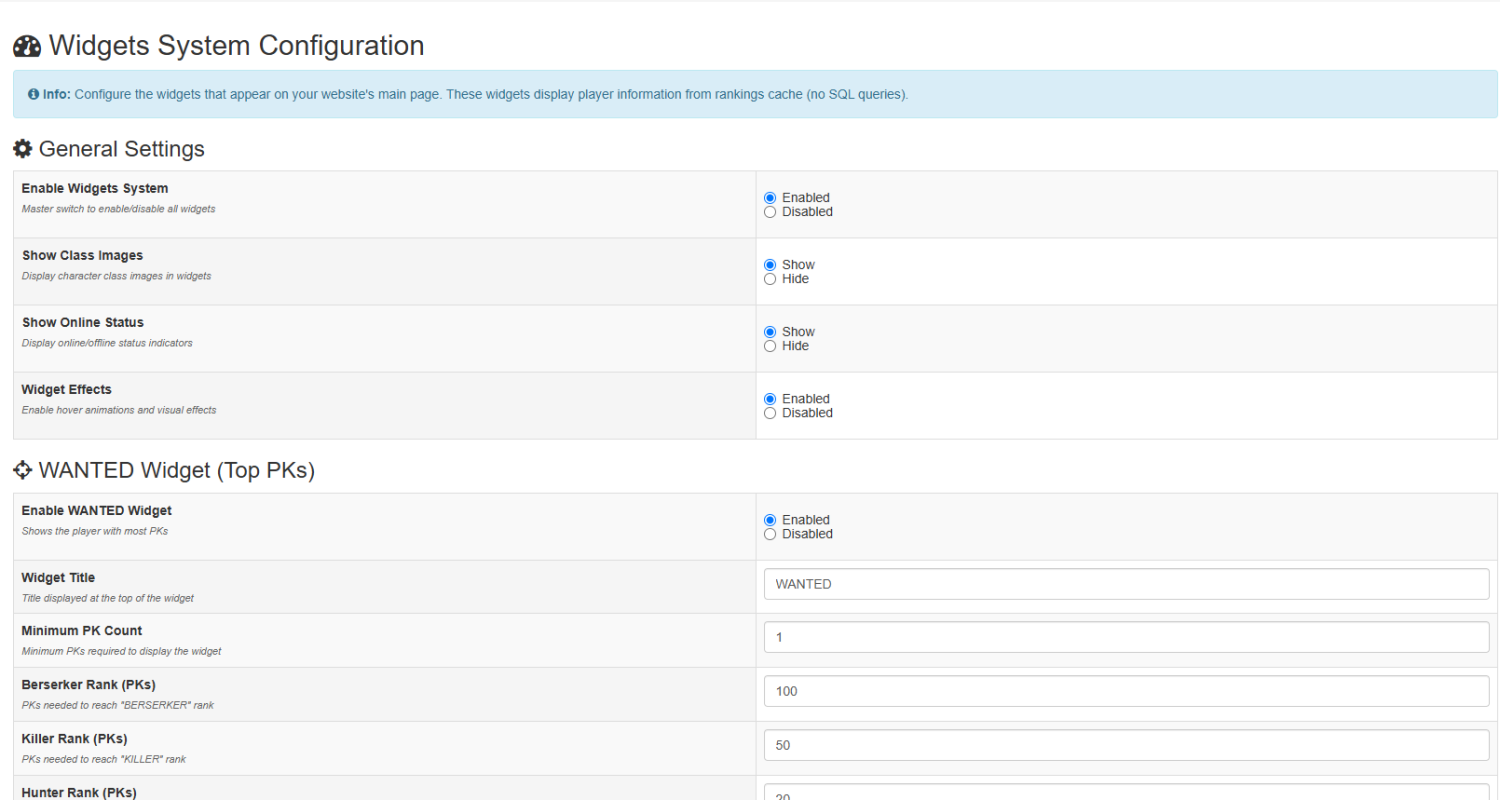Image resolution: width=1500 pixels, height=800 pixels.
Task: Click the info icon in the blue banner
Action: 33,94
